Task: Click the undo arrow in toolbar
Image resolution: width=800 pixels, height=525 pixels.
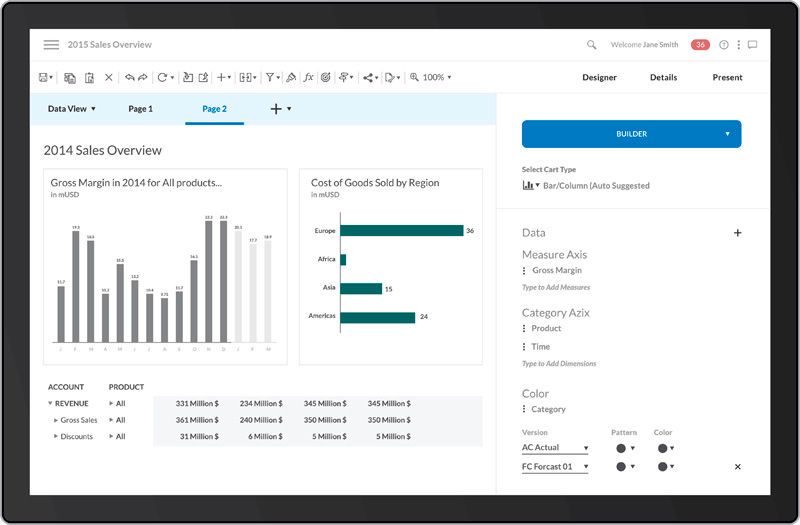Action: 130,77
